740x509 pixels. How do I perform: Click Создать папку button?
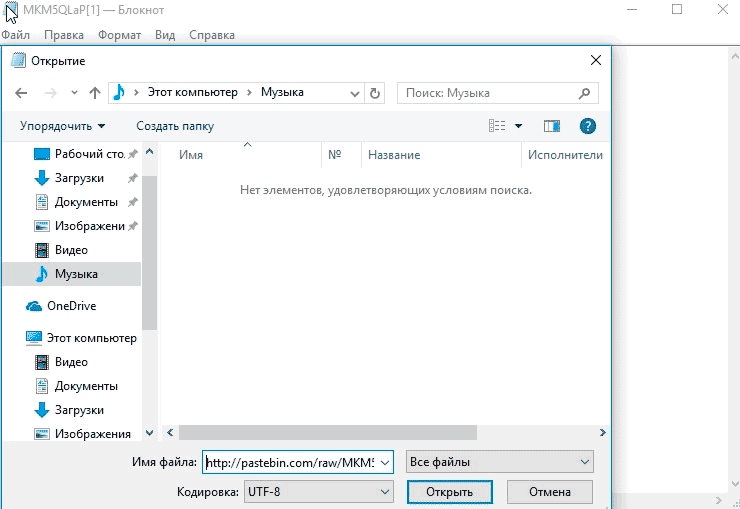point(175,126)
